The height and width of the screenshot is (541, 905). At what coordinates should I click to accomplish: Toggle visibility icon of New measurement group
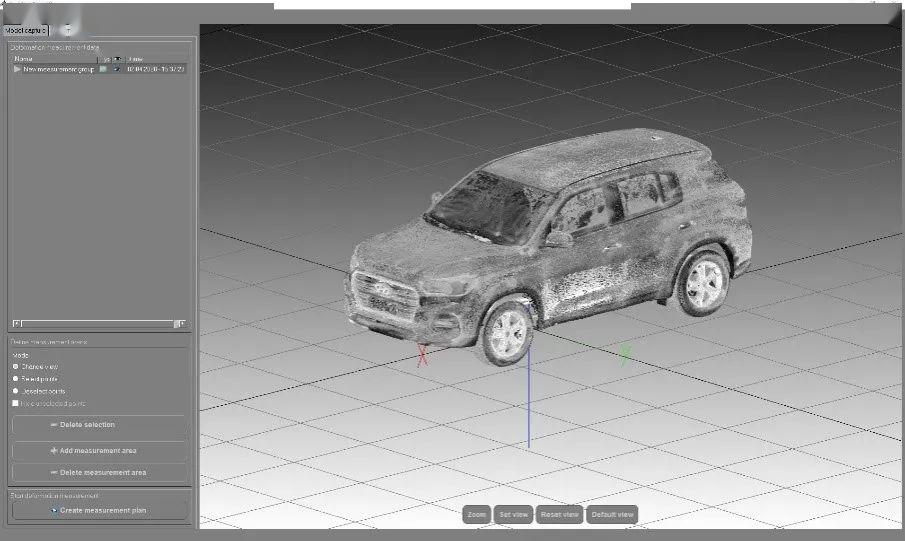117,69
